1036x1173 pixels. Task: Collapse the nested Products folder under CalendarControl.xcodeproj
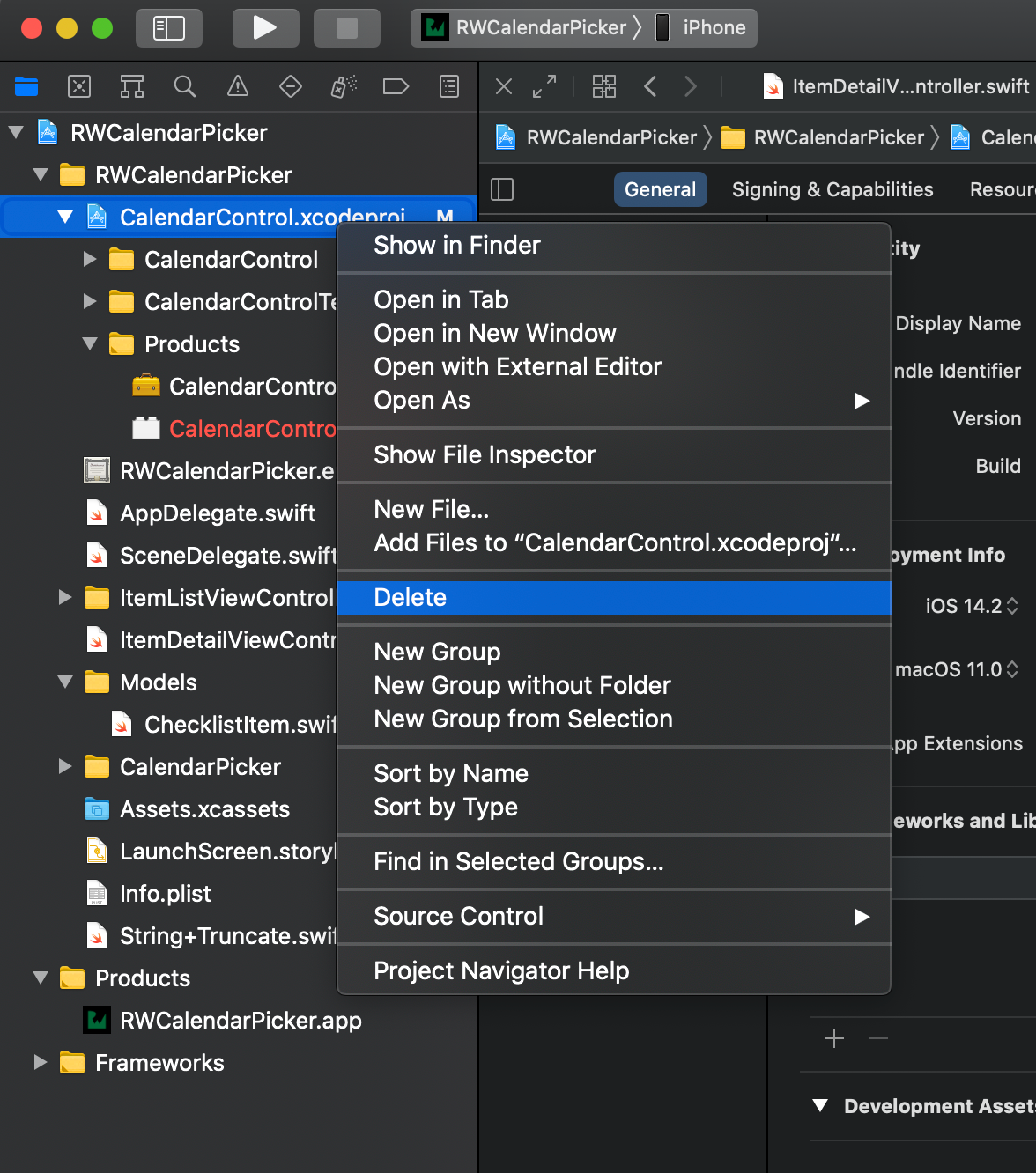(90, 344)
